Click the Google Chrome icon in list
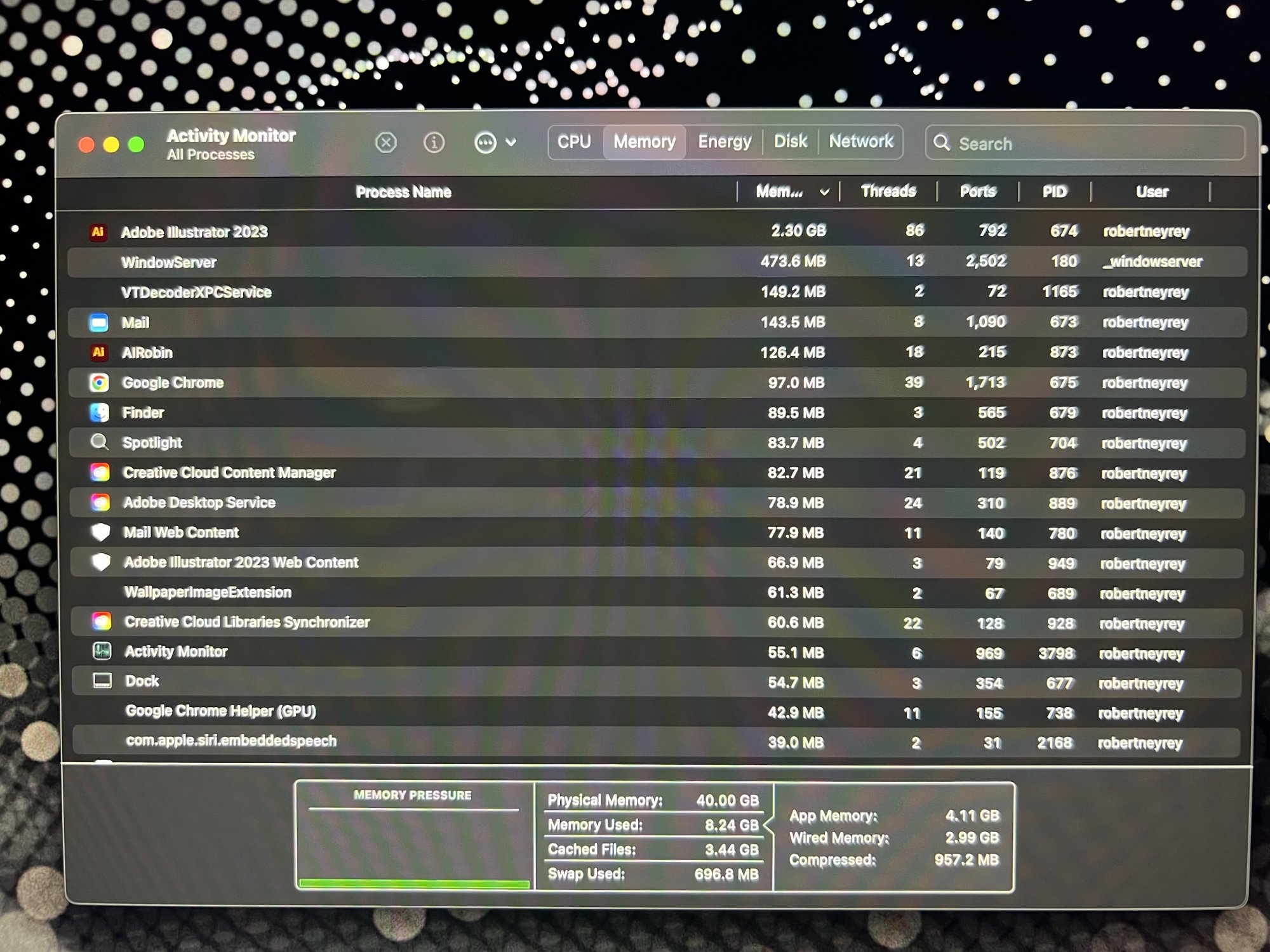 coord(99,382)
